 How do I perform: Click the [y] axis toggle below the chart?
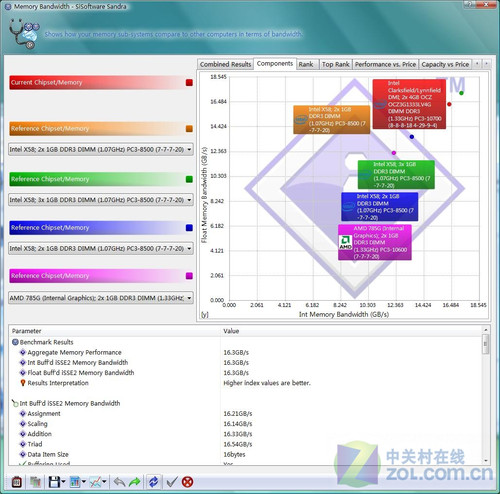pyautogui.click(x=204, y=315)
